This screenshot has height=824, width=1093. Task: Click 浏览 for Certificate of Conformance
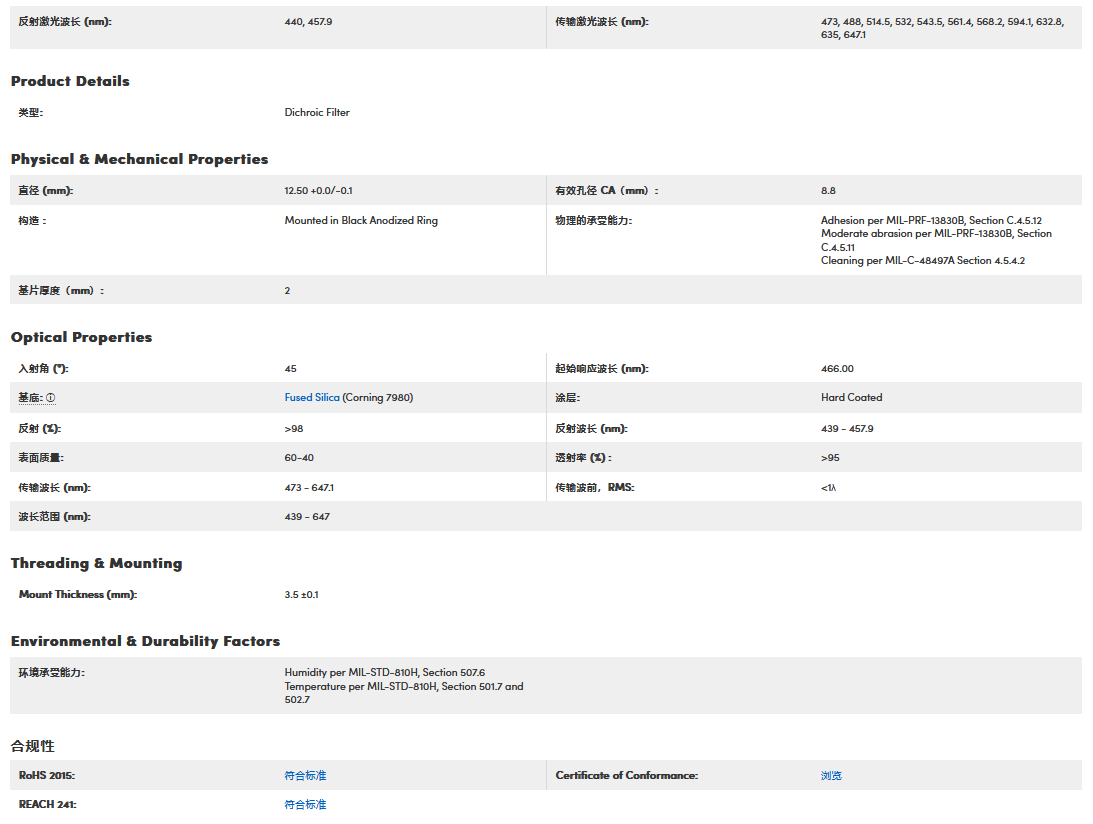831,776
